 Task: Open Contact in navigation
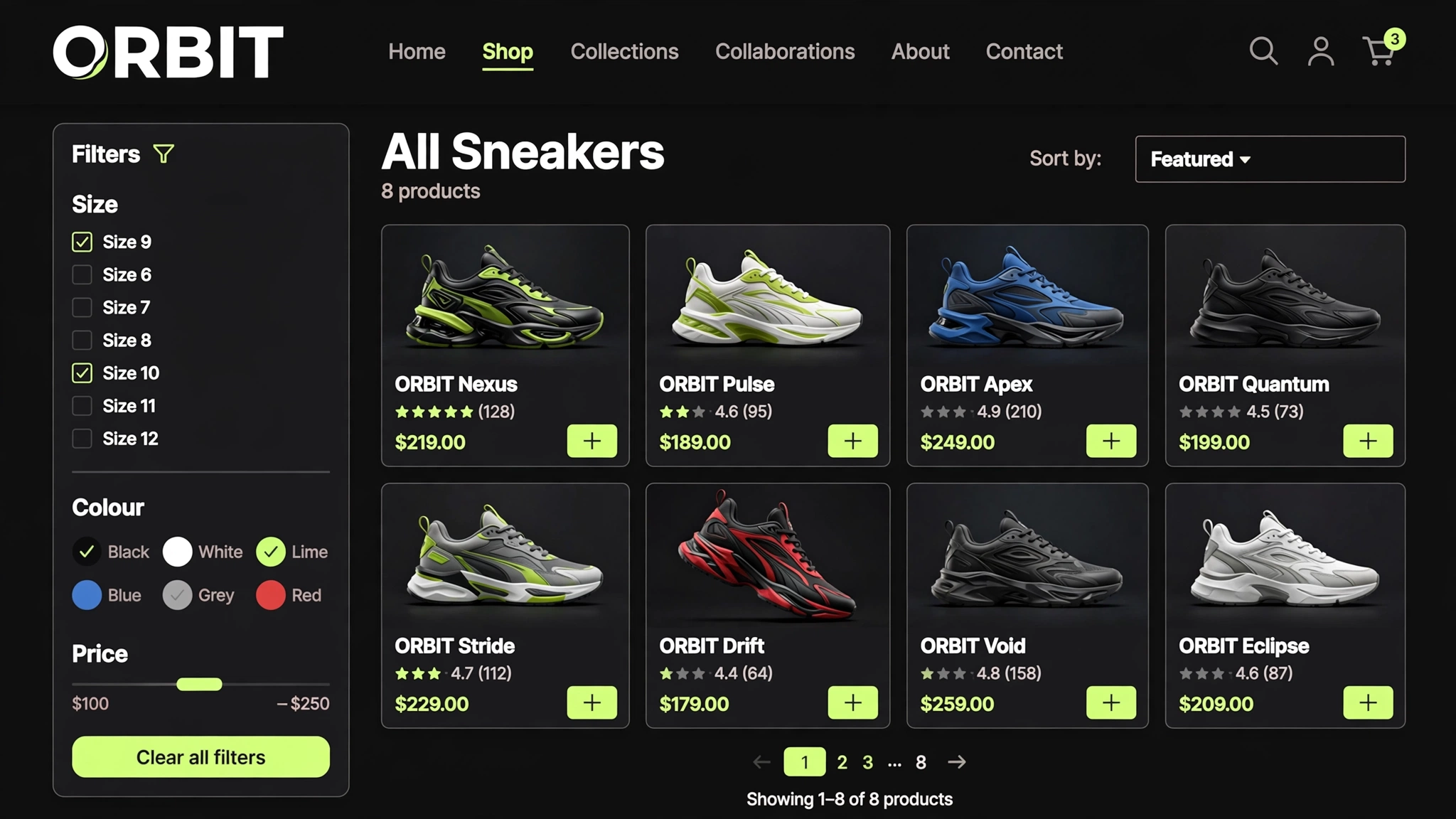(x=1024, y=51)
